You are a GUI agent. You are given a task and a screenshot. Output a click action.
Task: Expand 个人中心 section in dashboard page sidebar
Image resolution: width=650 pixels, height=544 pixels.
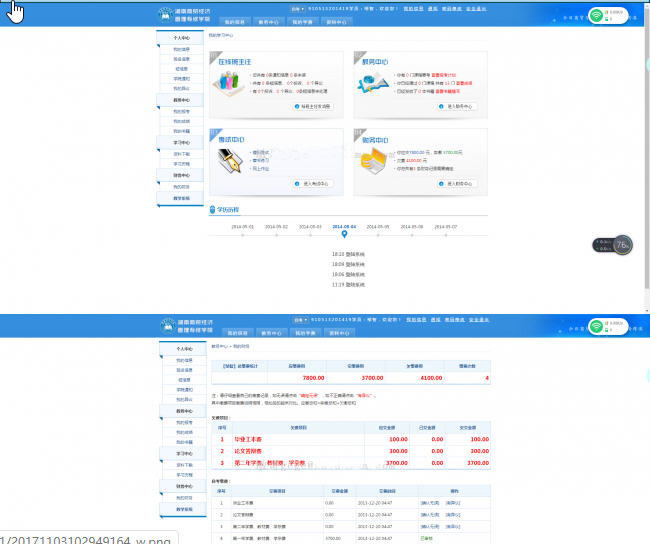point(181,38)
